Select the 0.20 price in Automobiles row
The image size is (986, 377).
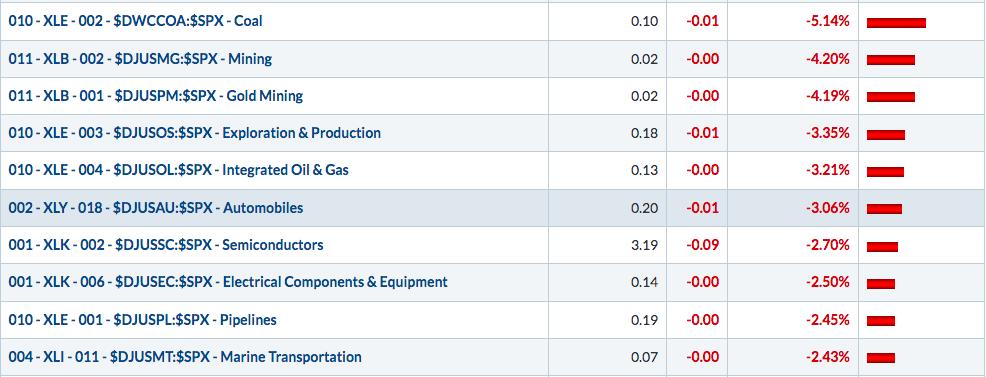coord(645,208)
